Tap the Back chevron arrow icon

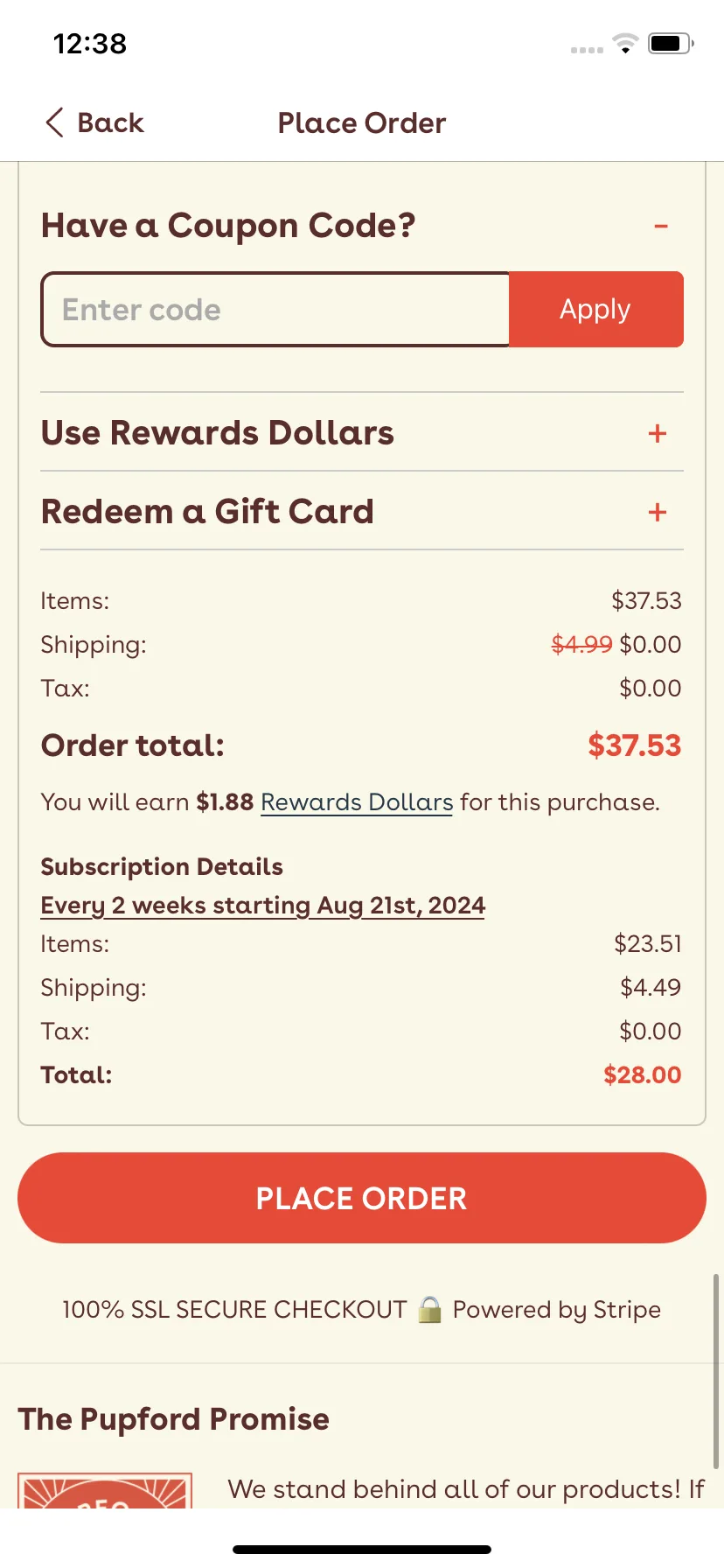54,122
